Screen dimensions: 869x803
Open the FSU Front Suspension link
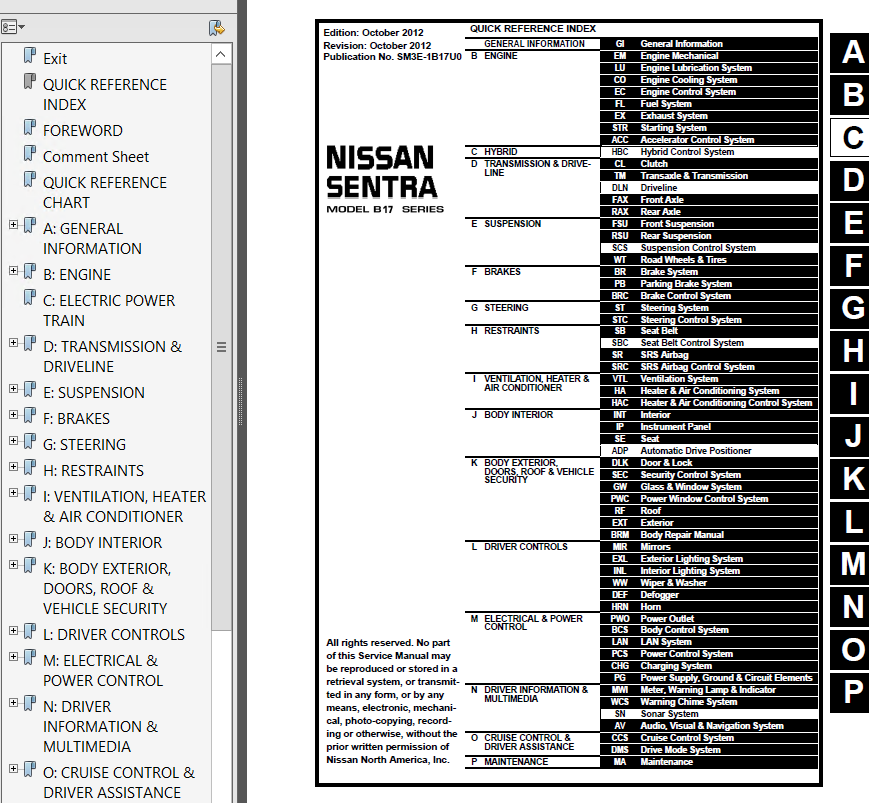pyautogui.click(x=709, y=224)
